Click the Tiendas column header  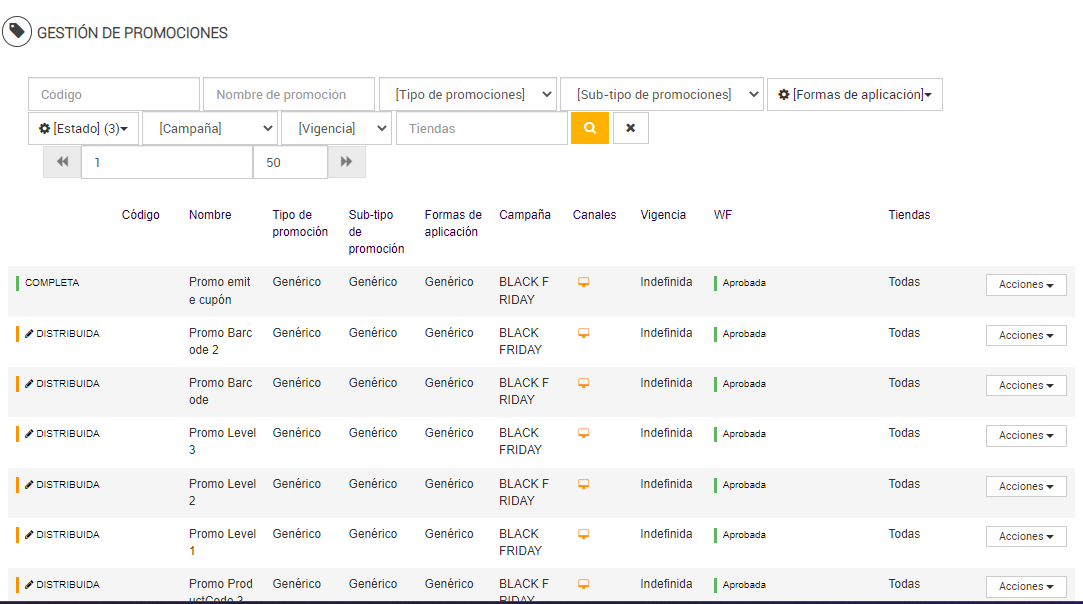[909, 215]
